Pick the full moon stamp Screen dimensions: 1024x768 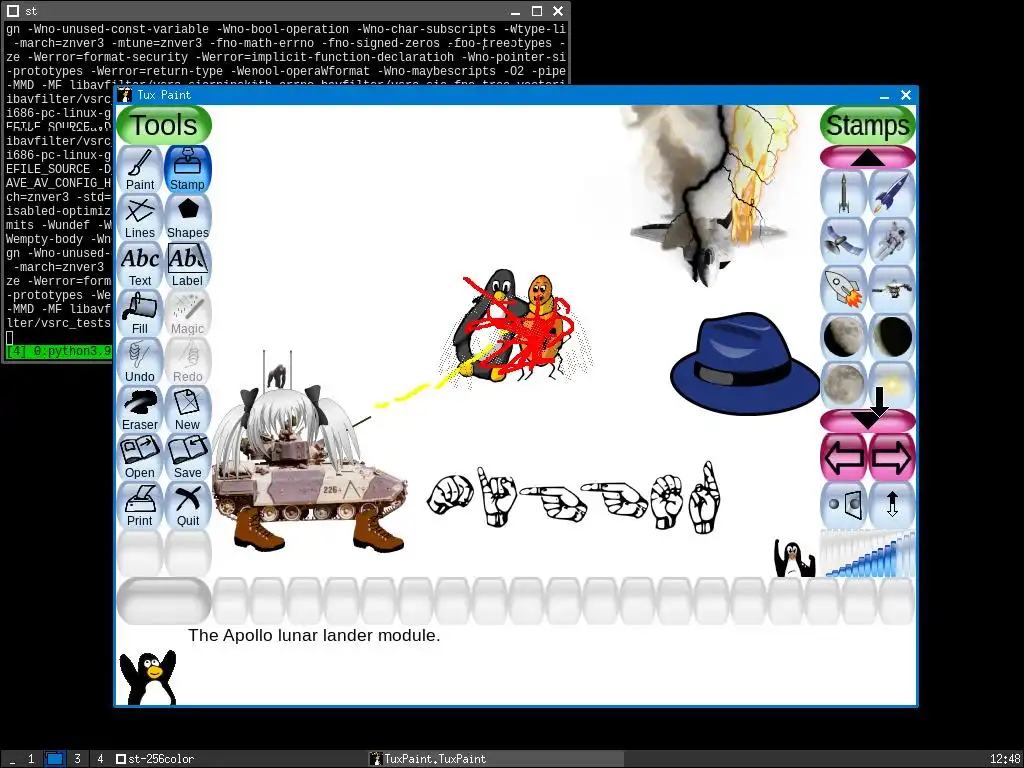point(844,385)
